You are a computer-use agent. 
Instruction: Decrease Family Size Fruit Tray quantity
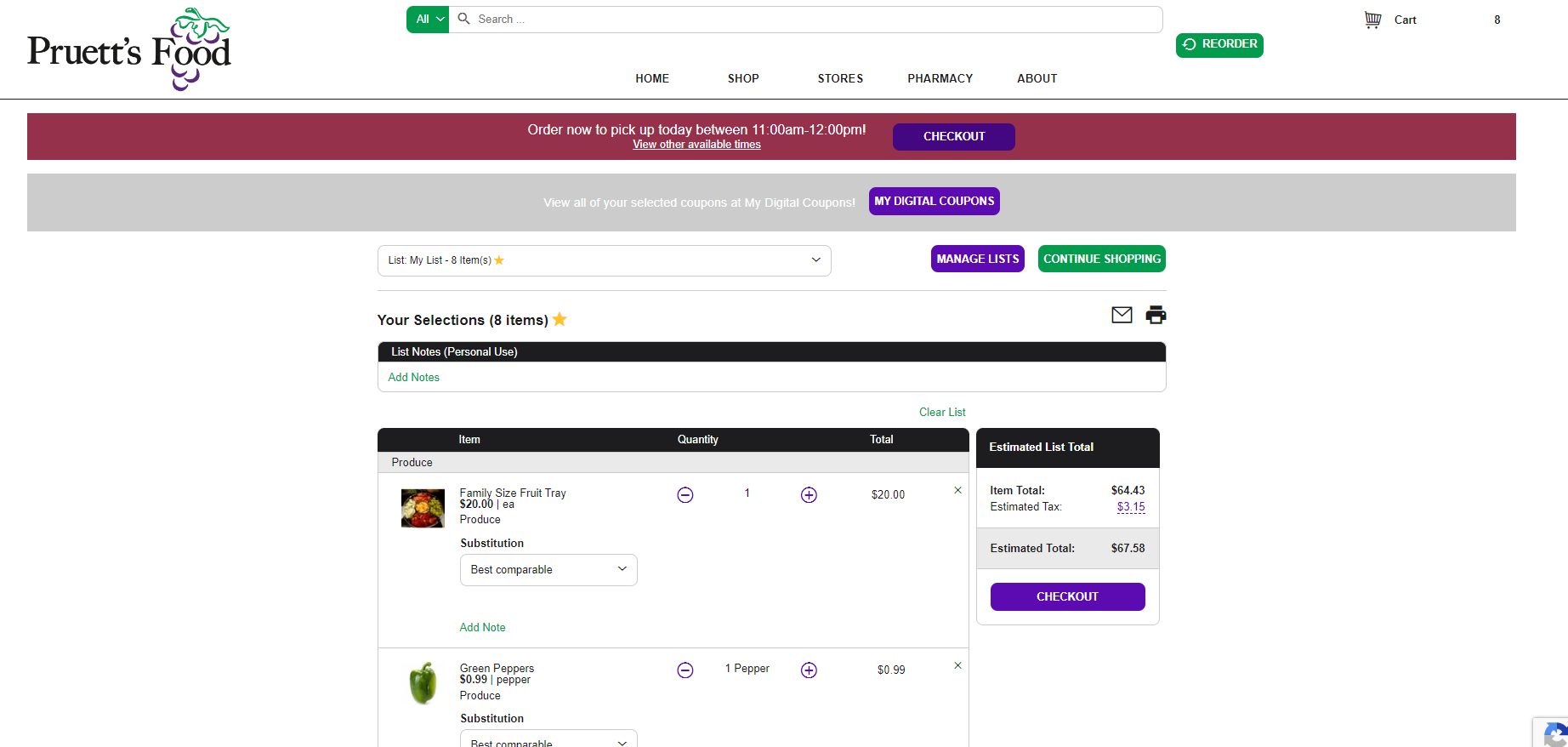pos(685,495)
